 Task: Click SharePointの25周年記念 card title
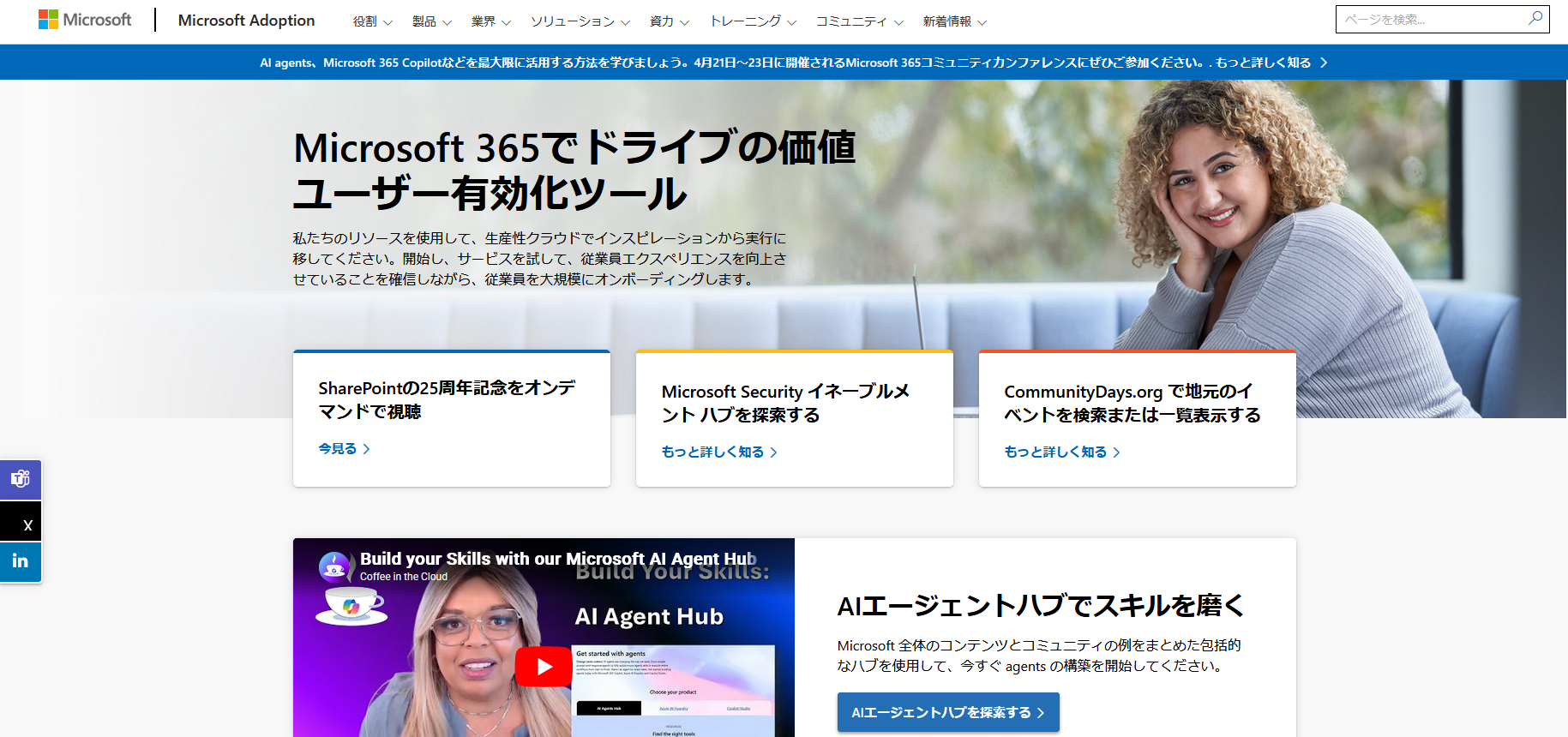[447, 399]
